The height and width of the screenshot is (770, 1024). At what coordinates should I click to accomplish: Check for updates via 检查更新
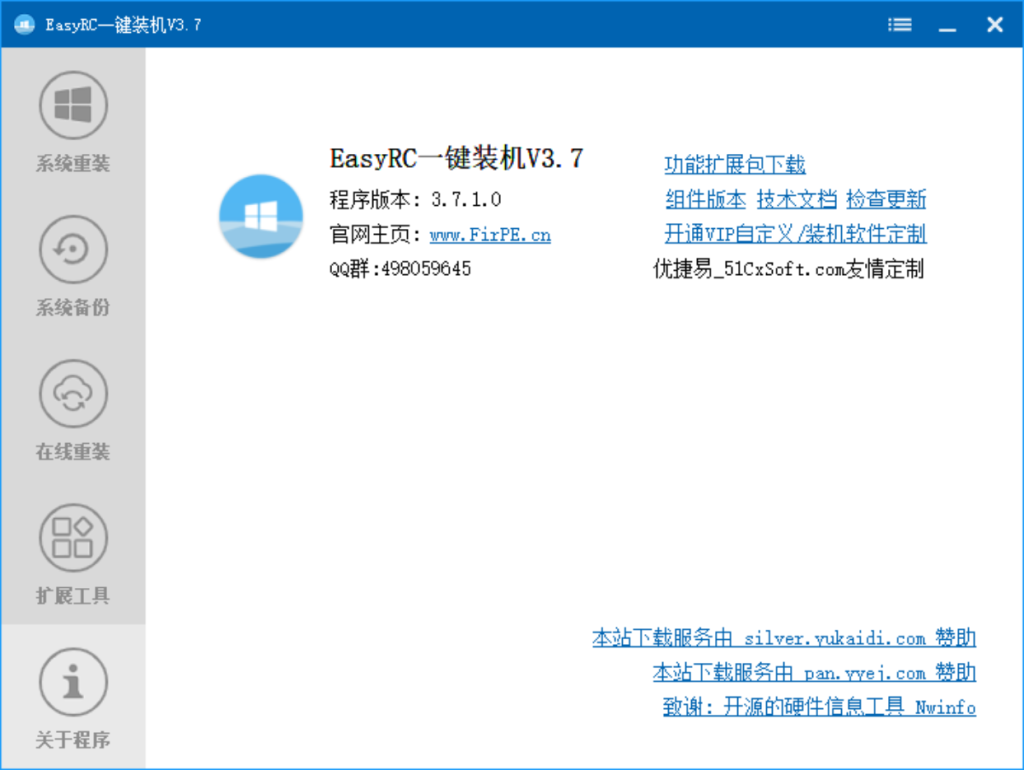click(x=888, y=199)
